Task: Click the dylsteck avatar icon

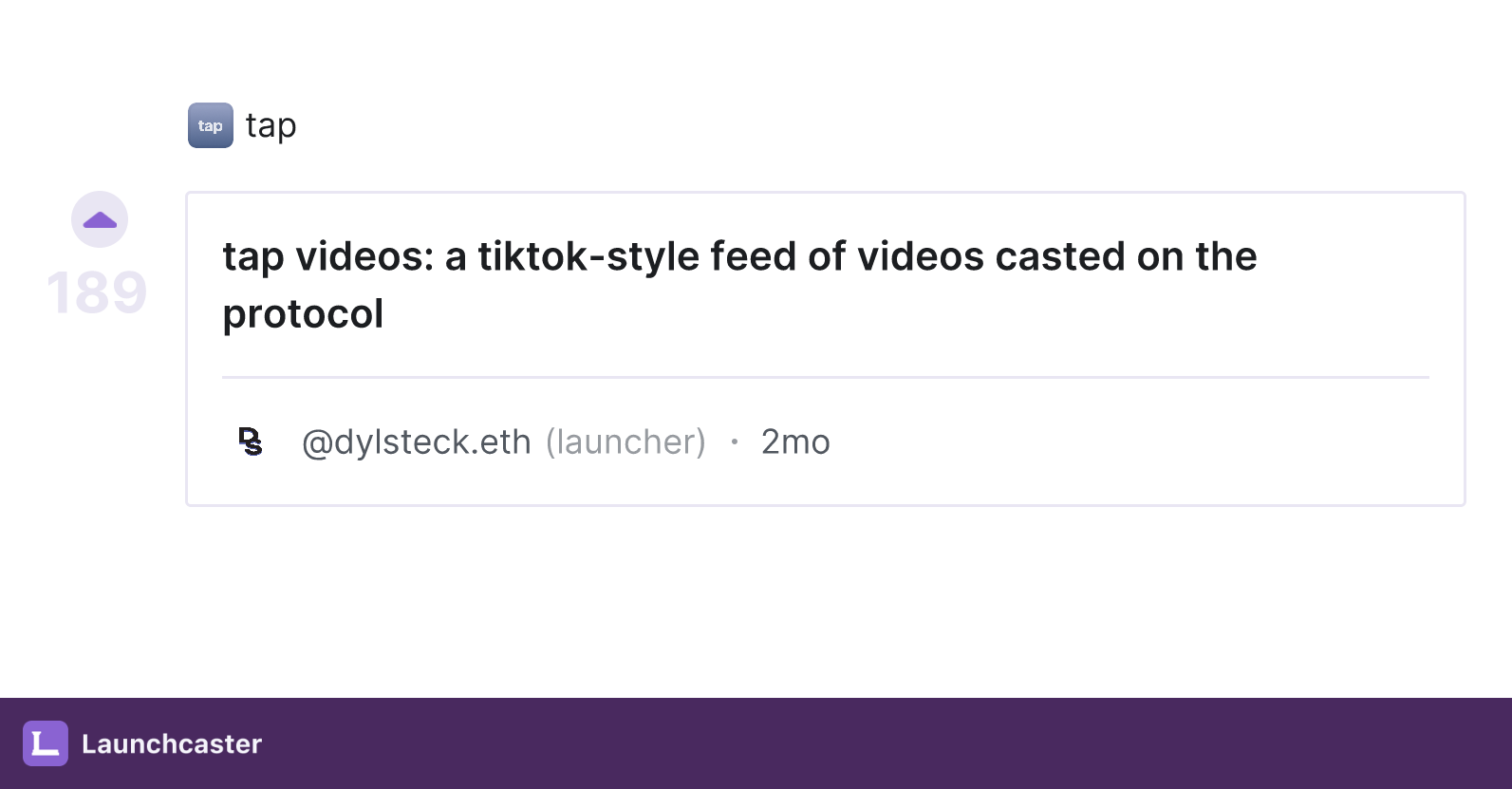Action: (x=251, y=441)
